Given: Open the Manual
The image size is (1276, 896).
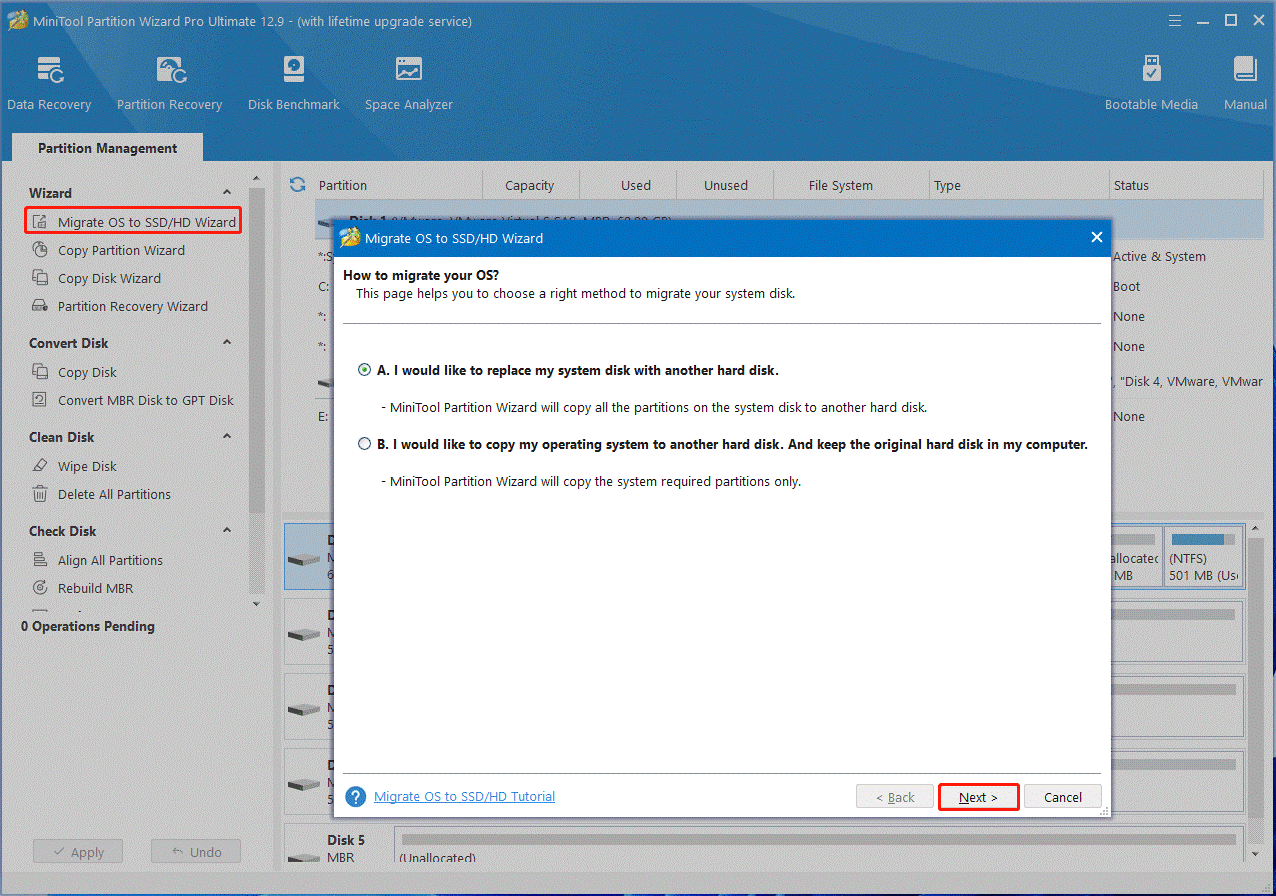Looking at the screenshot, I should tap(1245, 84).
